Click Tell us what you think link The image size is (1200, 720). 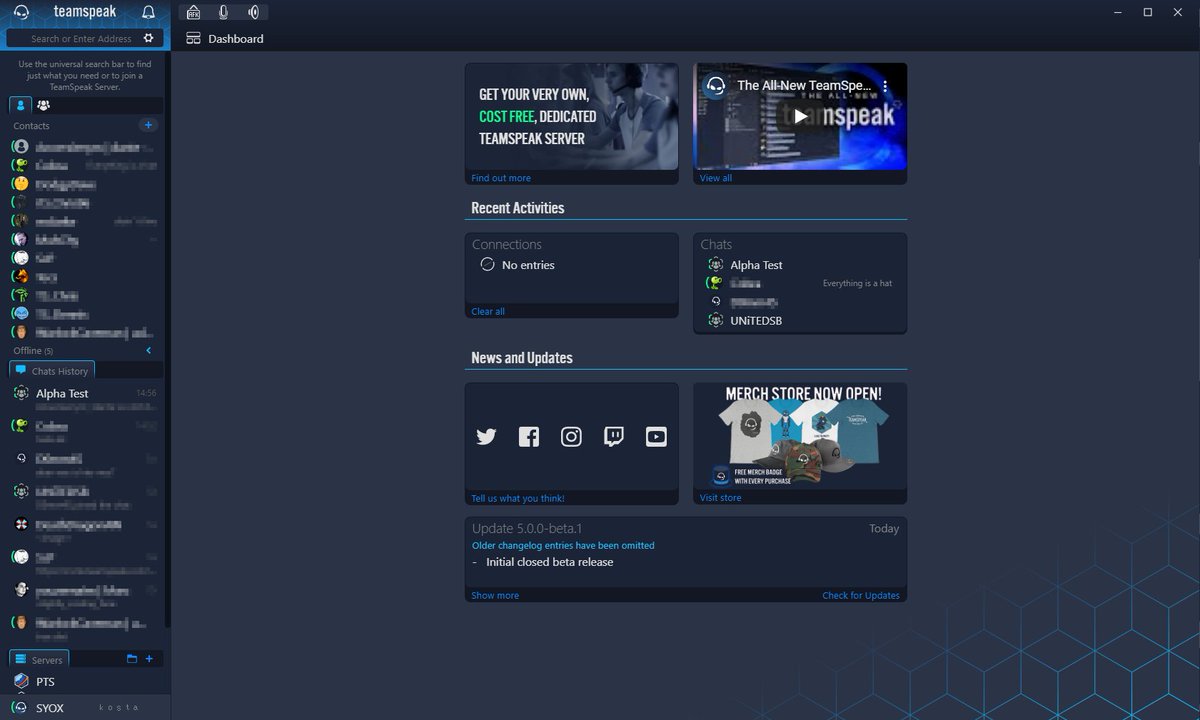pos(518,498)
